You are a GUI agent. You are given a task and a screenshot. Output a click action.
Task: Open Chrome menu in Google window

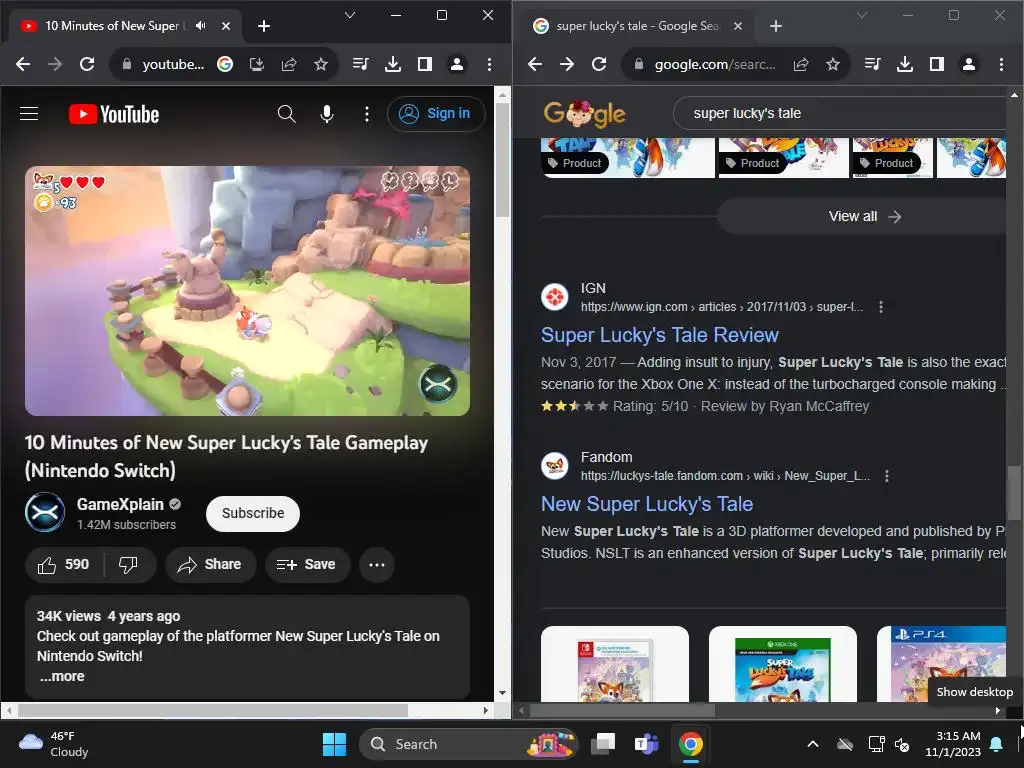(1001, 64)
